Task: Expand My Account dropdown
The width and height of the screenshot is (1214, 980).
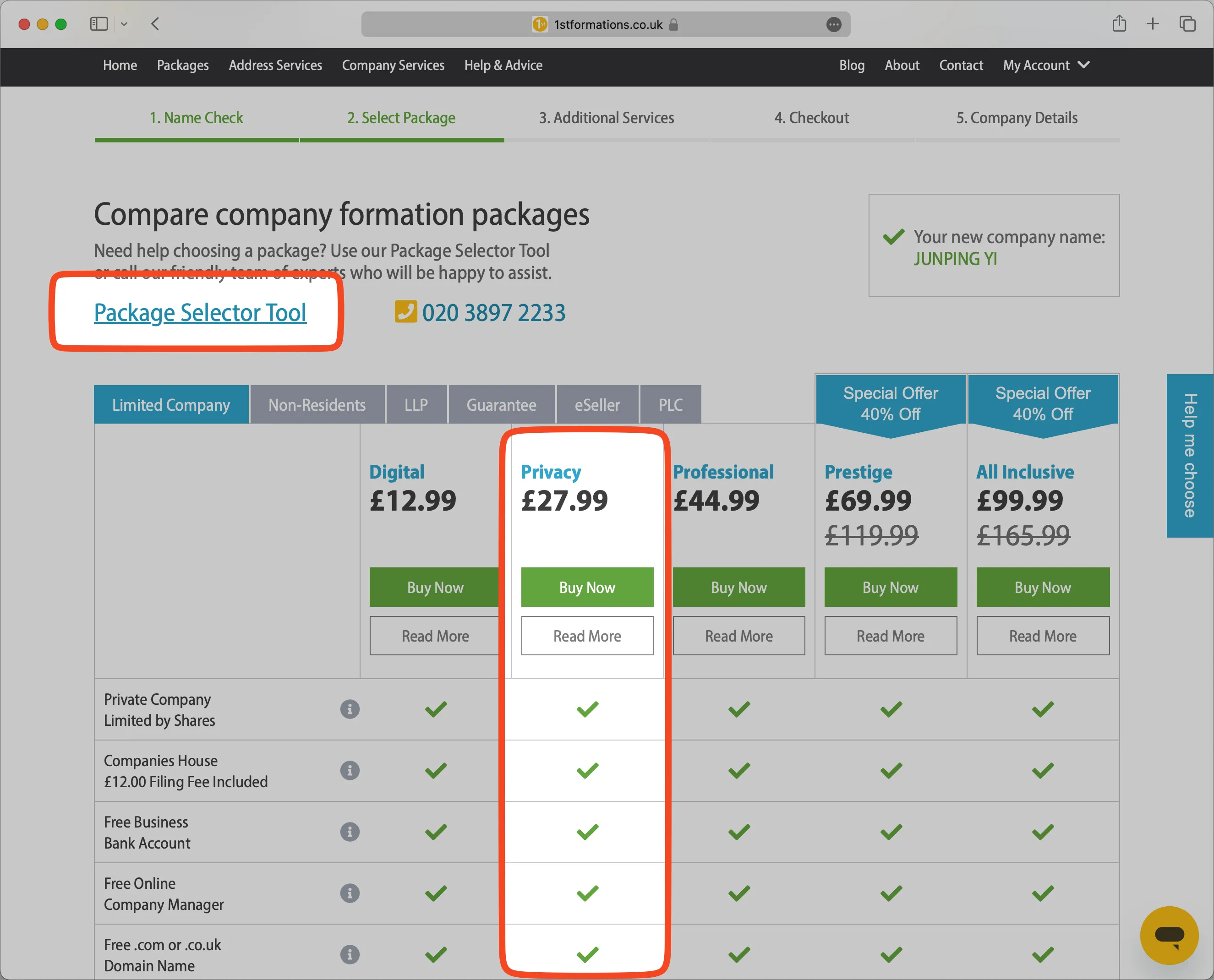Action: [x=1046, y=65]
